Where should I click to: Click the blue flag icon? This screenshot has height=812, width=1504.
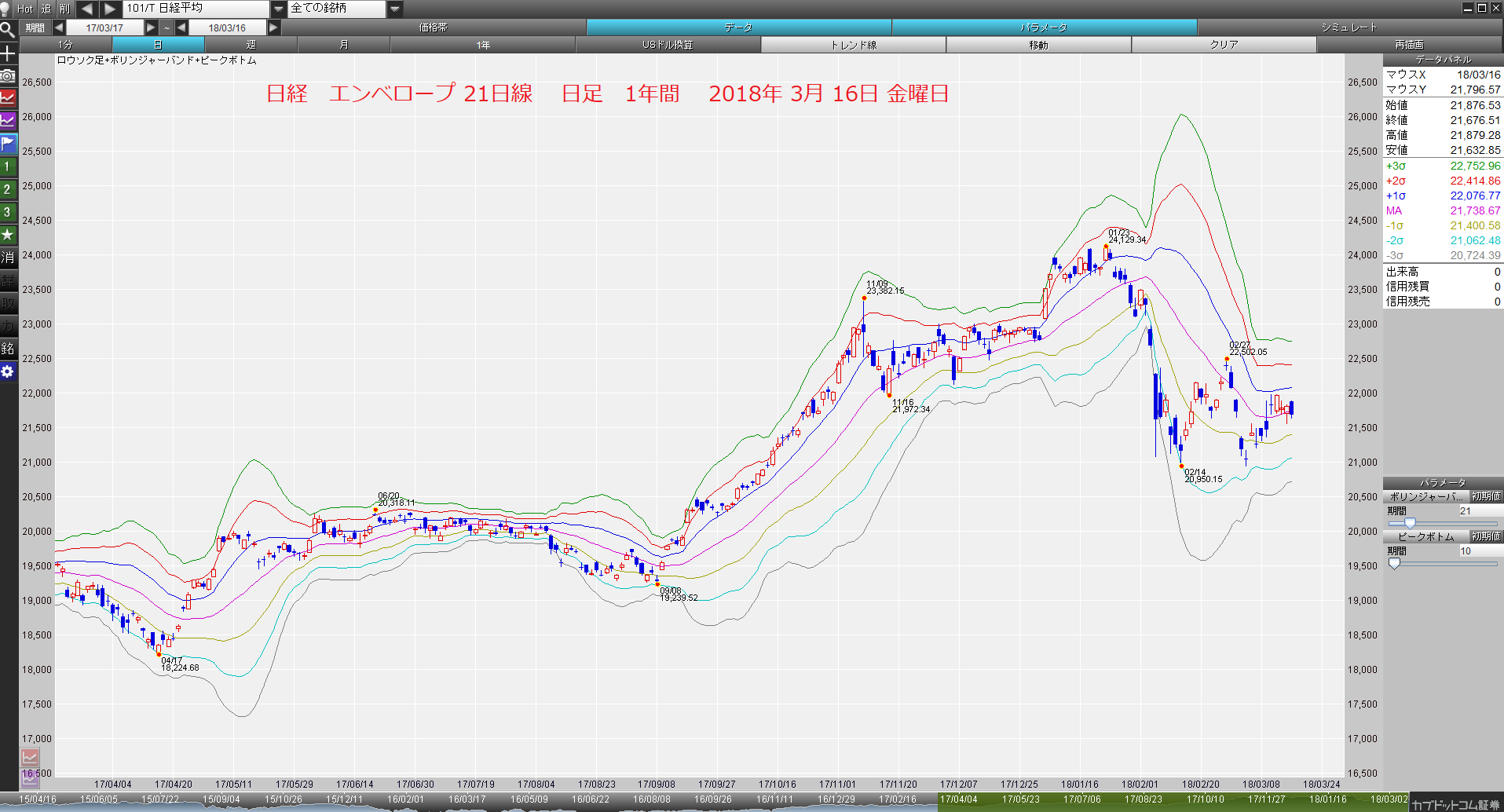(8, 144)
